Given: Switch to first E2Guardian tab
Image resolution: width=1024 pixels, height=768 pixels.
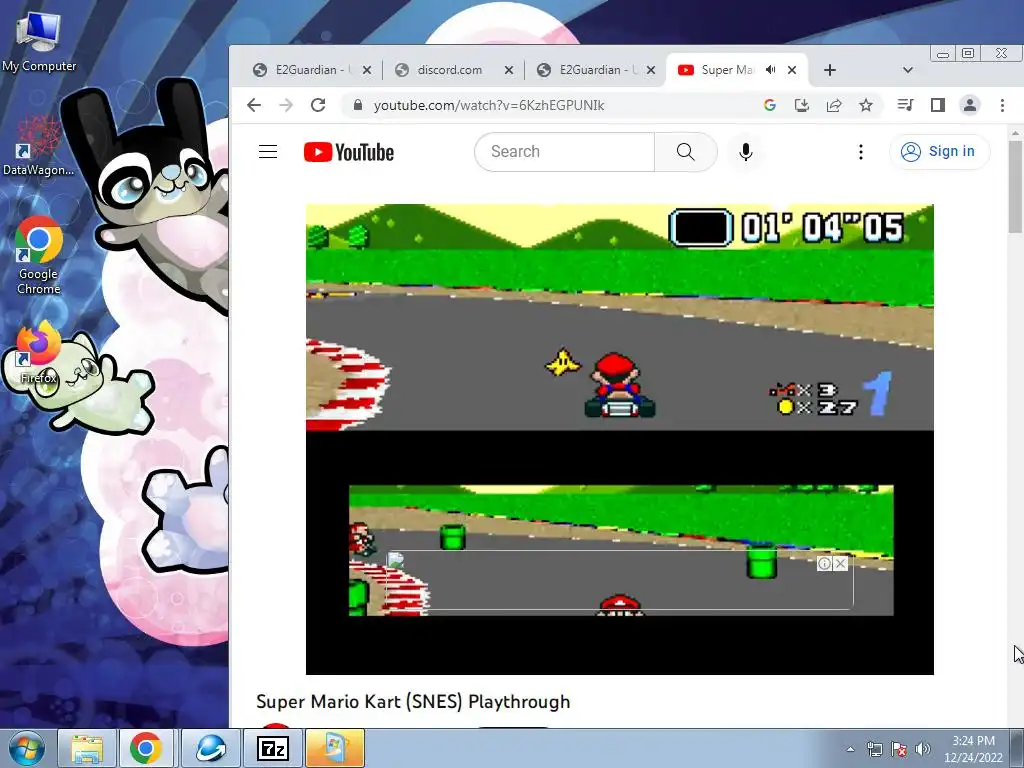Looking at the screenshot, I should [x=312, y=70].
